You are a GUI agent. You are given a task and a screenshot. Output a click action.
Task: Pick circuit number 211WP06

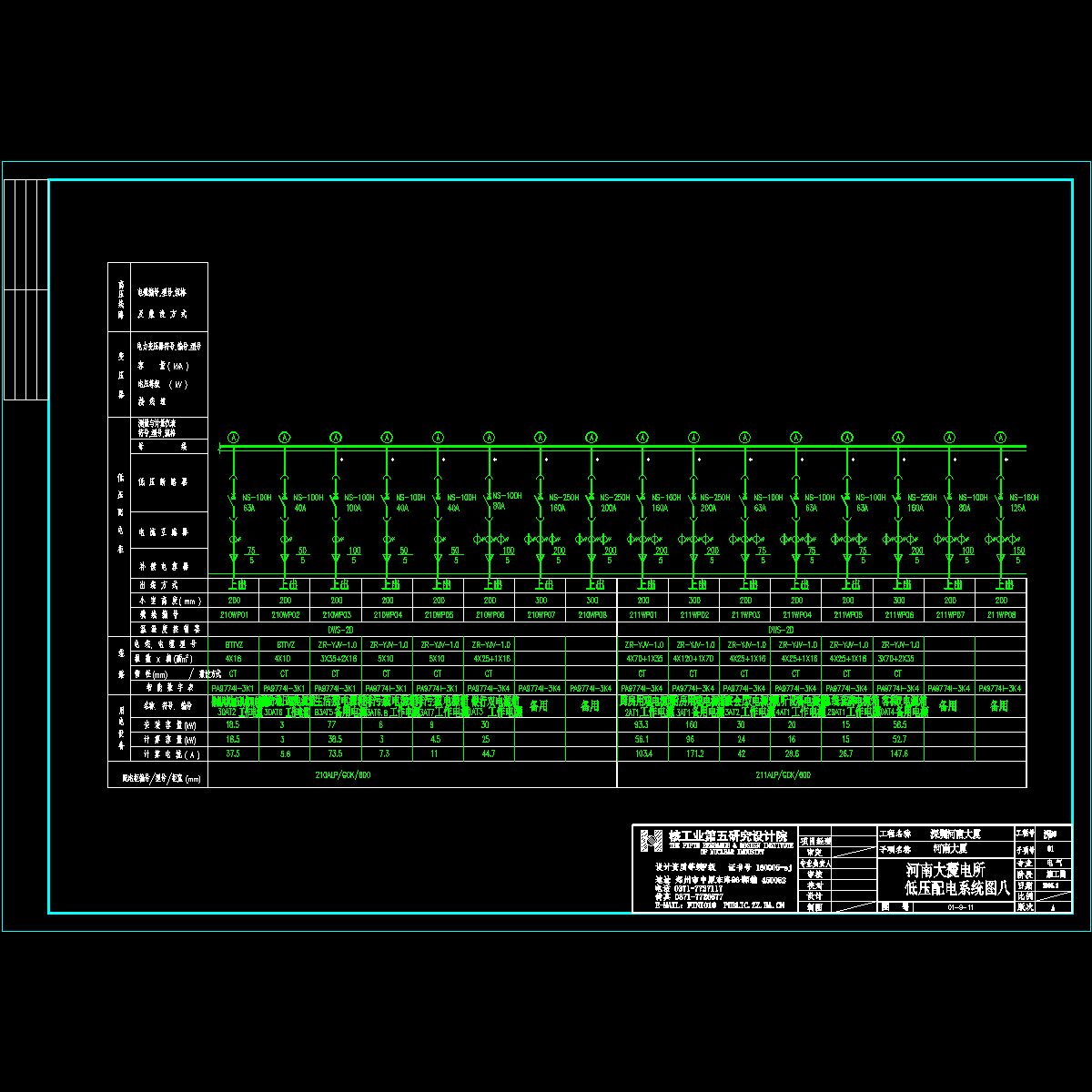[x=899, y=615]
